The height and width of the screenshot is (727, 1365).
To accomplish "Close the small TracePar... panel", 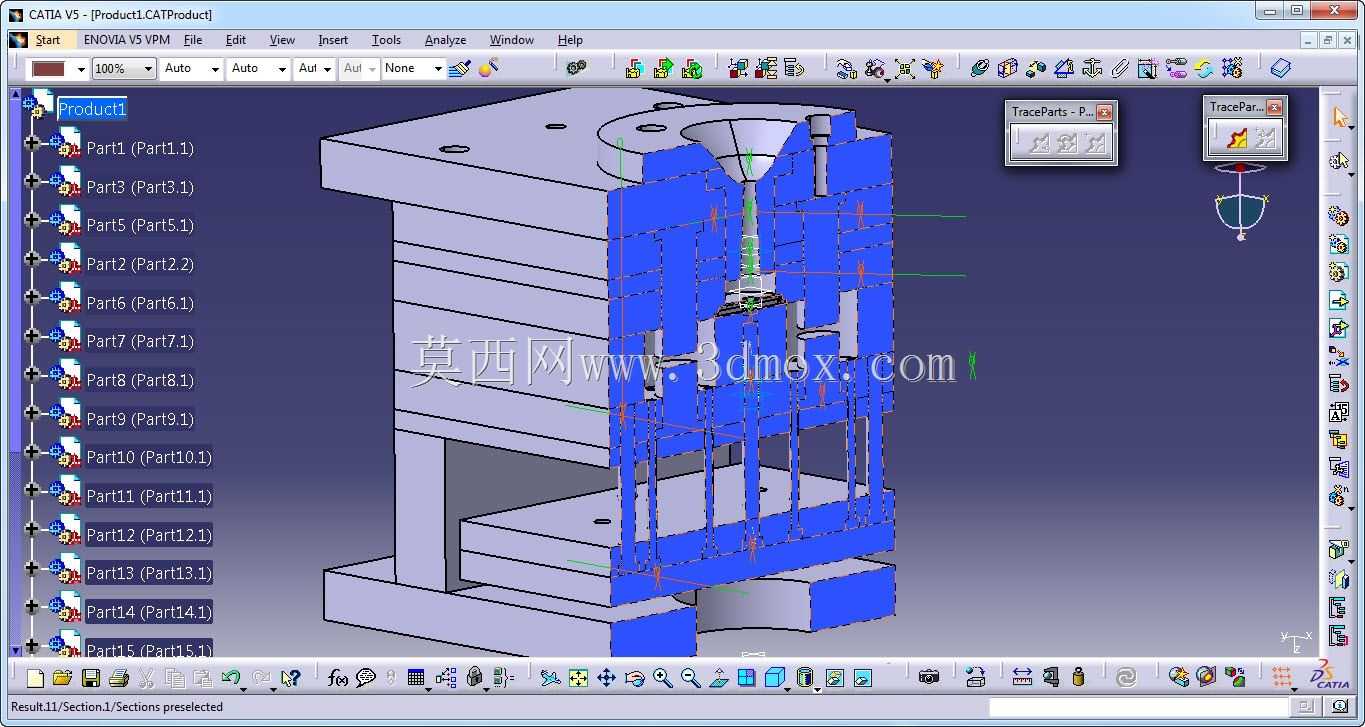I will [1274, 107].
